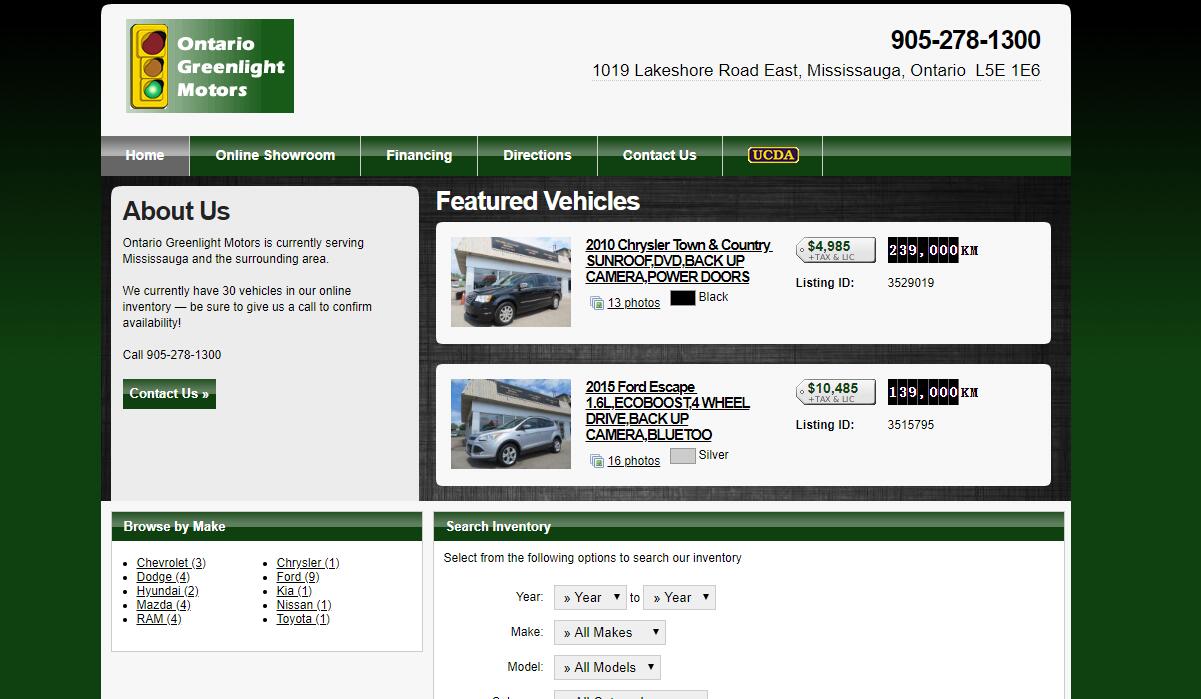1201x699 pixels.
Task: Browse Chevrolet (3) vehicles
Action: (x=171, y=563)
